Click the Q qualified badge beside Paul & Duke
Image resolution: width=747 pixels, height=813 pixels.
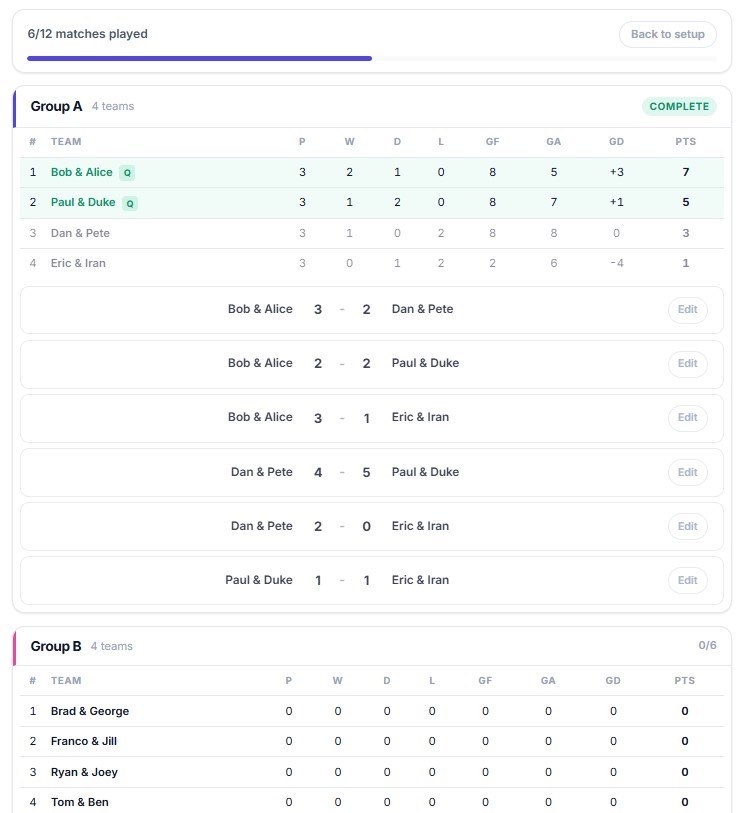(x=130, y=203)
